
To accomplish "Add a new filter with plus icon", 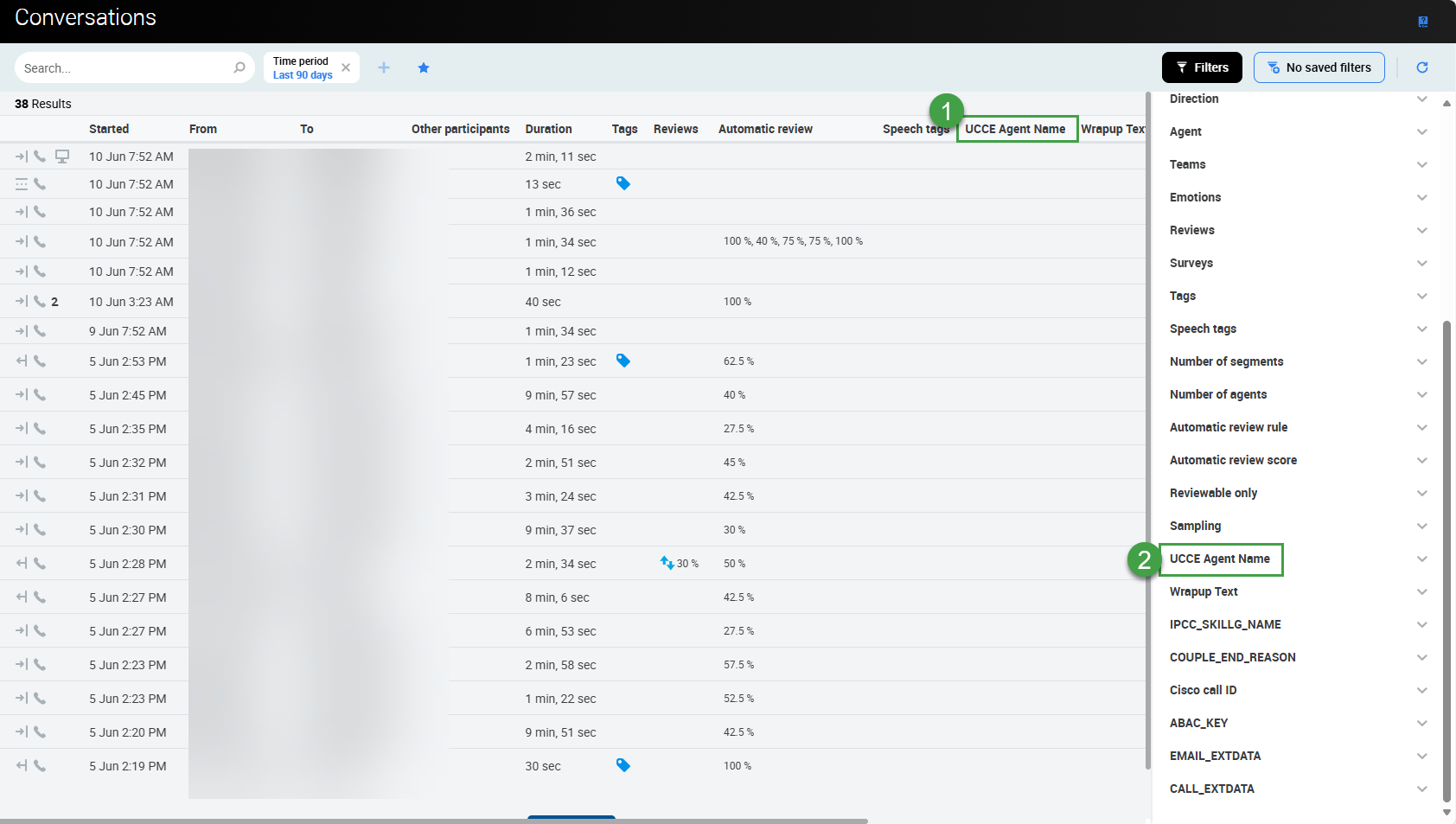I will tap(384, 67).
